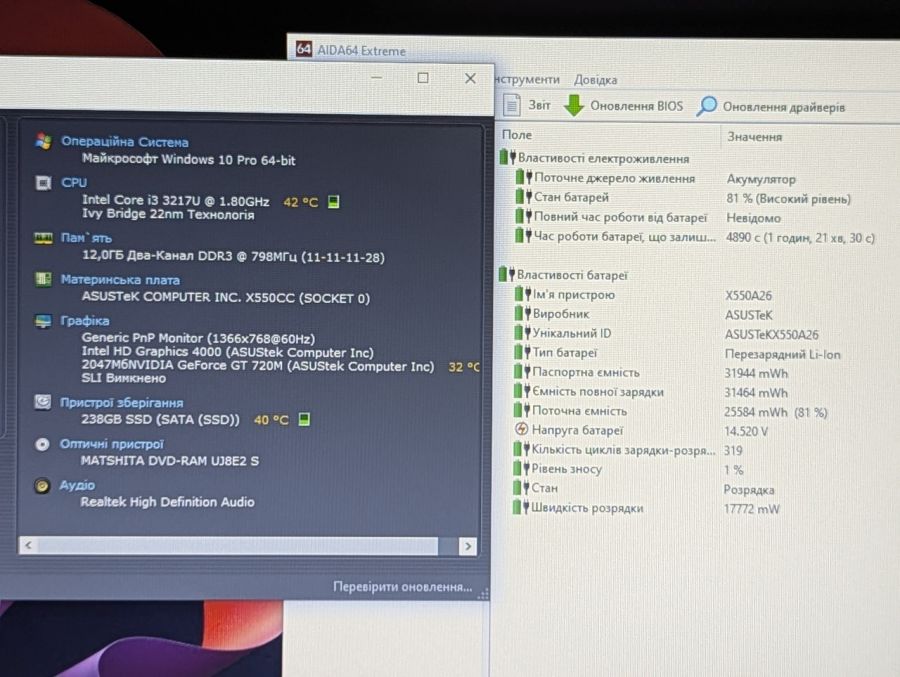Open the Пам'ять section link

point(86,238)
